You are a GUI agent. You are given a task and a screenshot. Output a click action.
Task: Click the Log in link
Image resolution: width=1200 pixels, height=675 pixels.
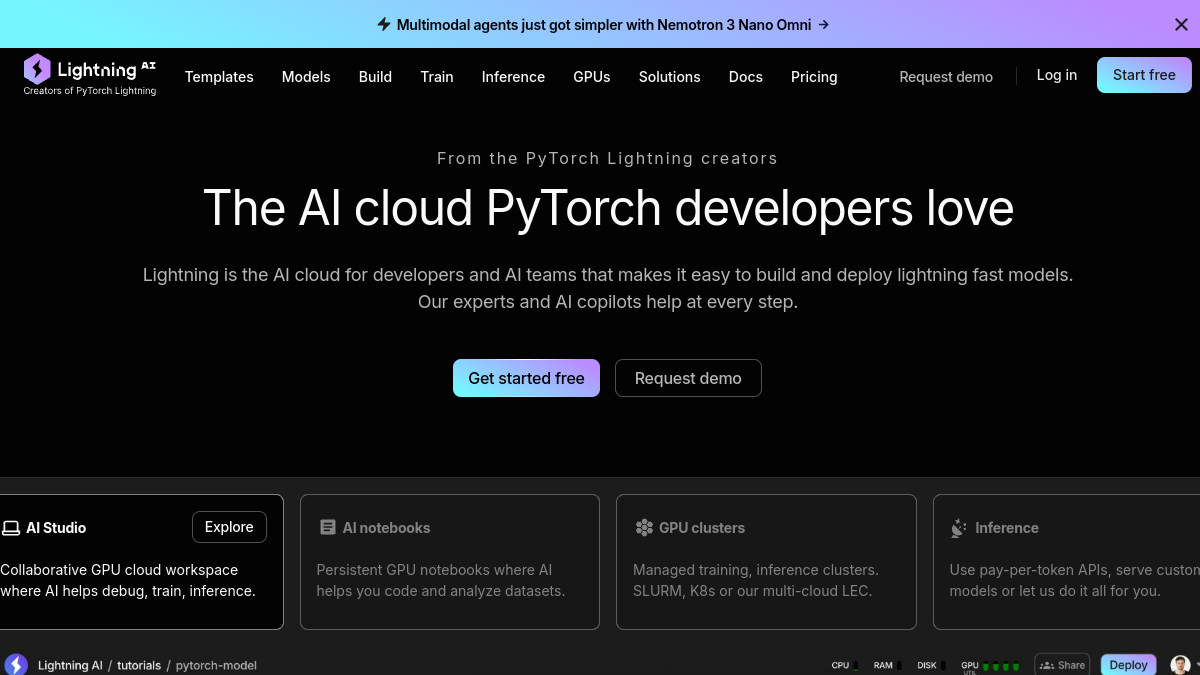pyautogui.click(x=1057, y=75)
